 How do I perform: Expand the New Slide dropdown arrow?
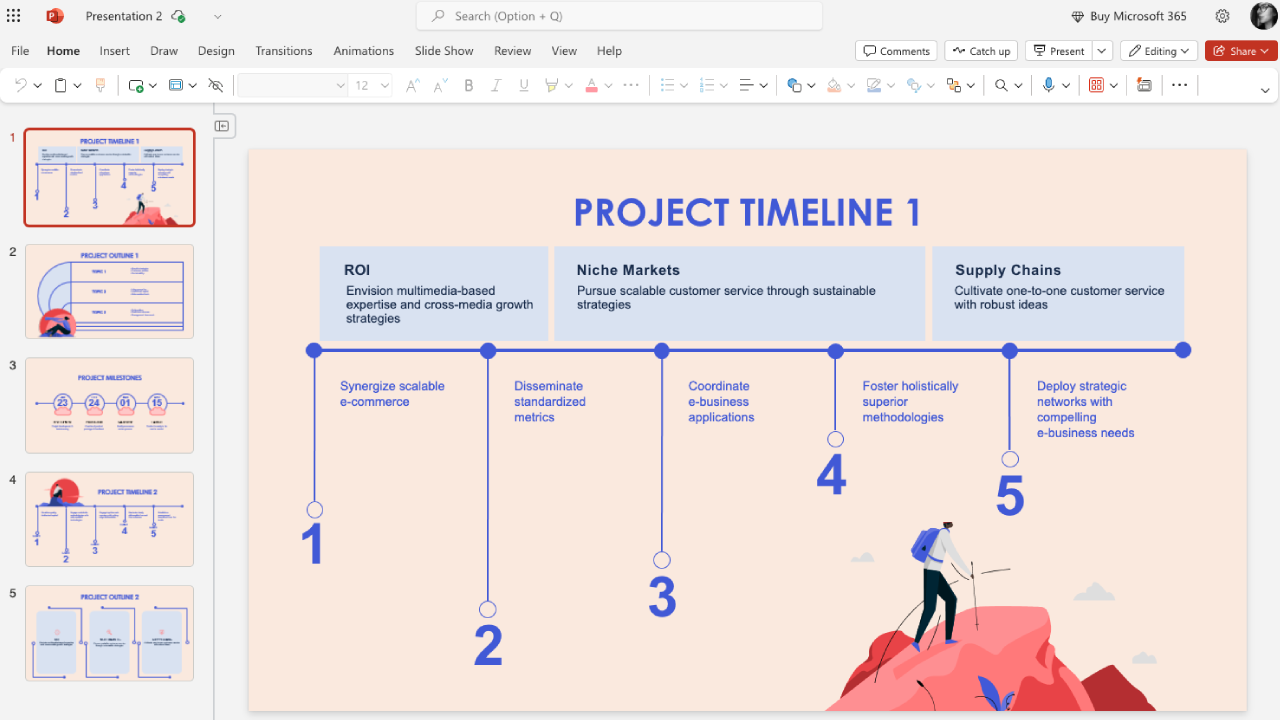[153, 86]
